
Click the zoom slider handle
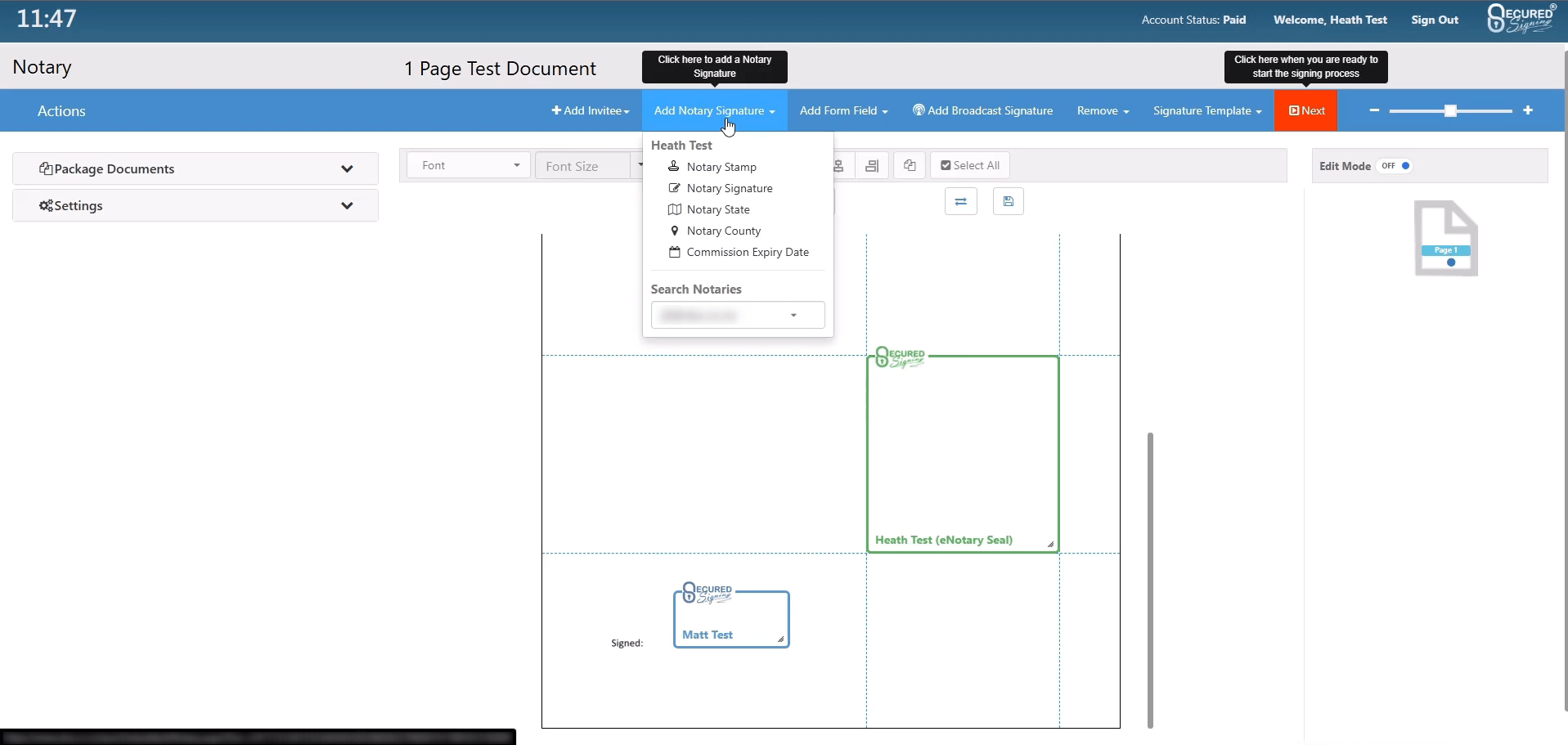point(1450,110)
